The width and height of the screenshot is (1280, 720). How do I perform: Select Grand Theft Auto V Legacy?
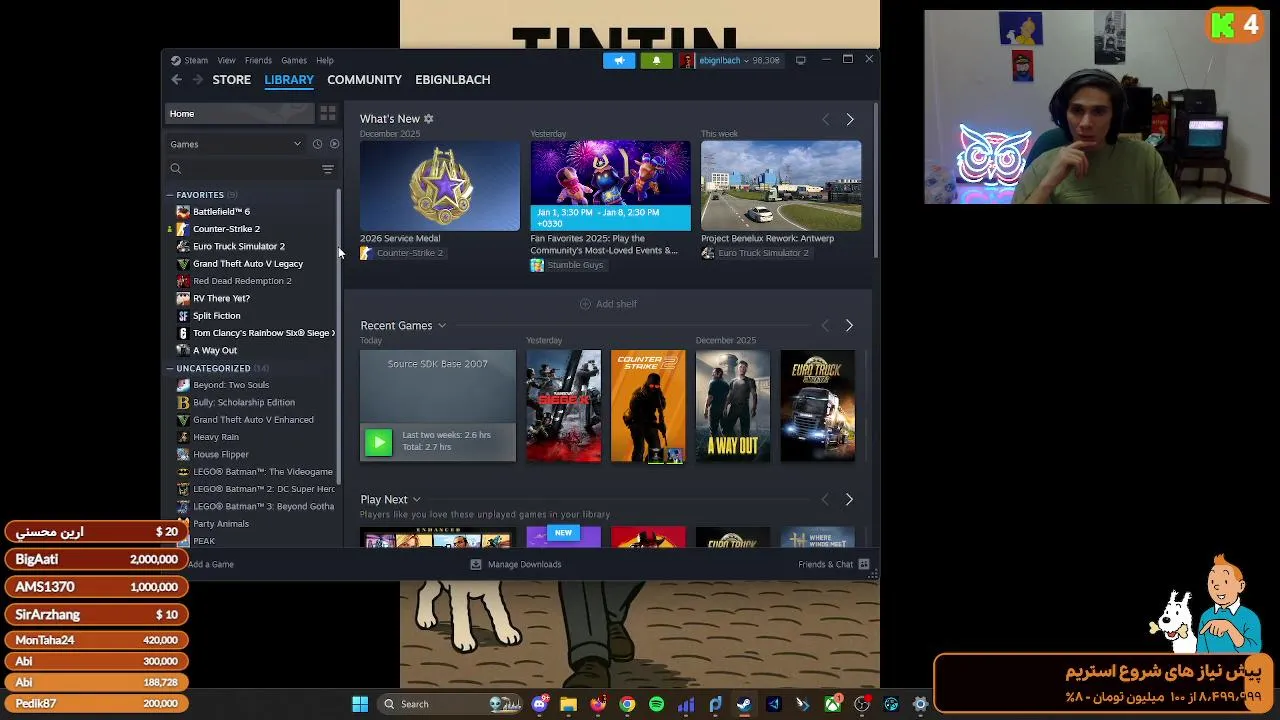pos(247,264)
